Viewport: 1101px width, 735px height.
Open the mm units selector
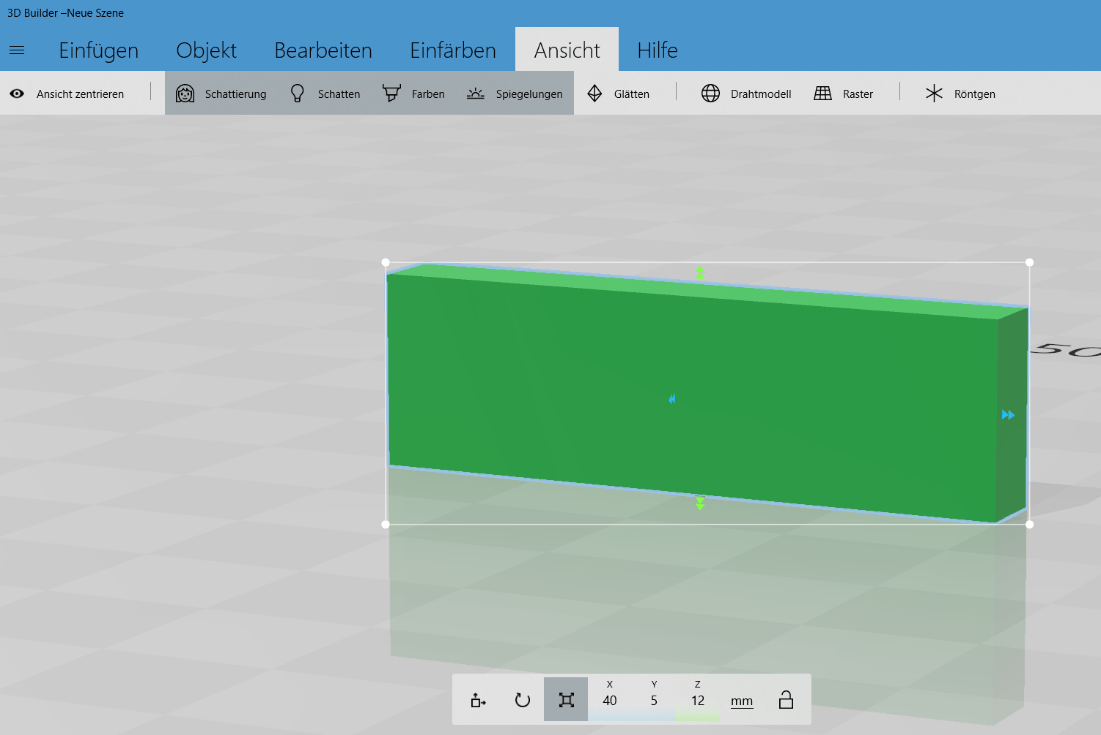(741, 701)
